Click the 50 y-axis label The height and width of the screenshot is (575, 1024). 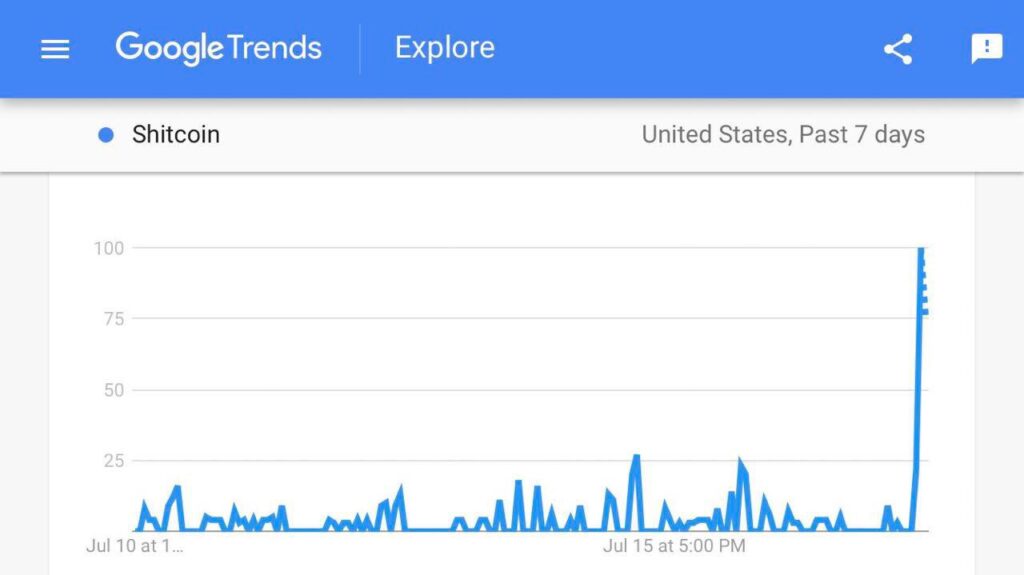click(113, 390)
